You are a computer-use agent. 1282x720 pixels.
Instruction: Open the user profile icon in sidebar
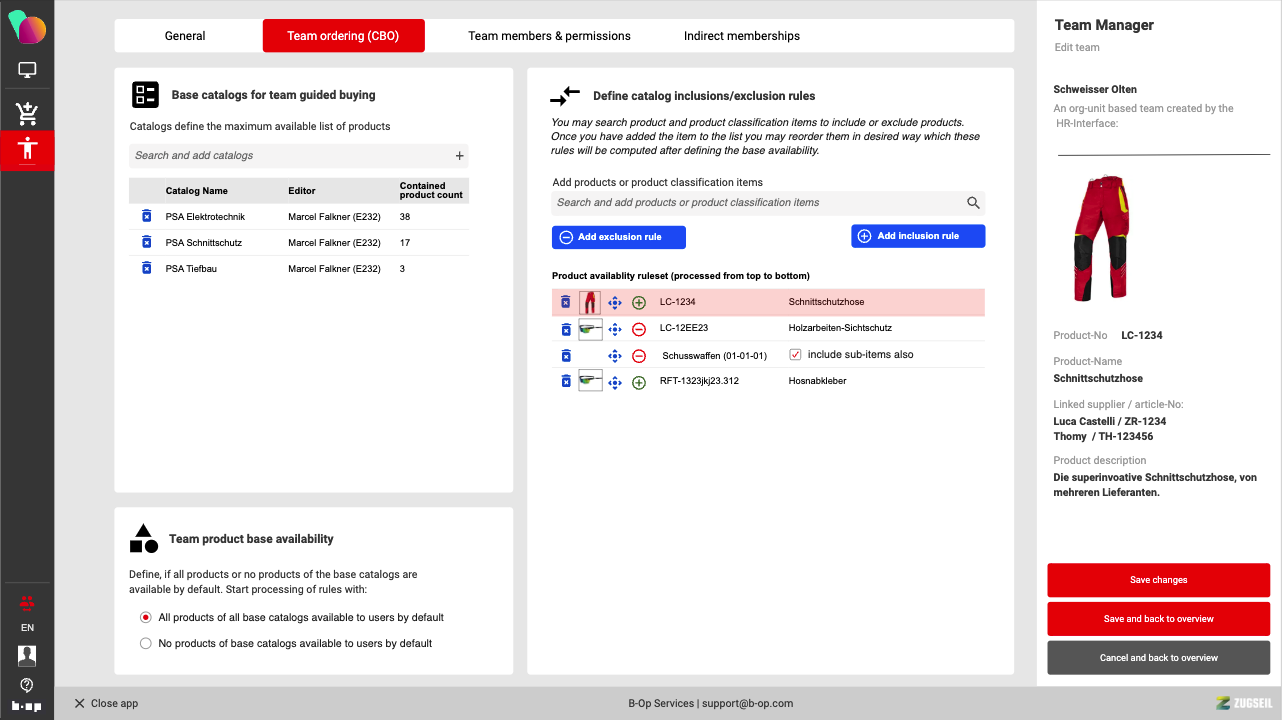tap(27, 656)
